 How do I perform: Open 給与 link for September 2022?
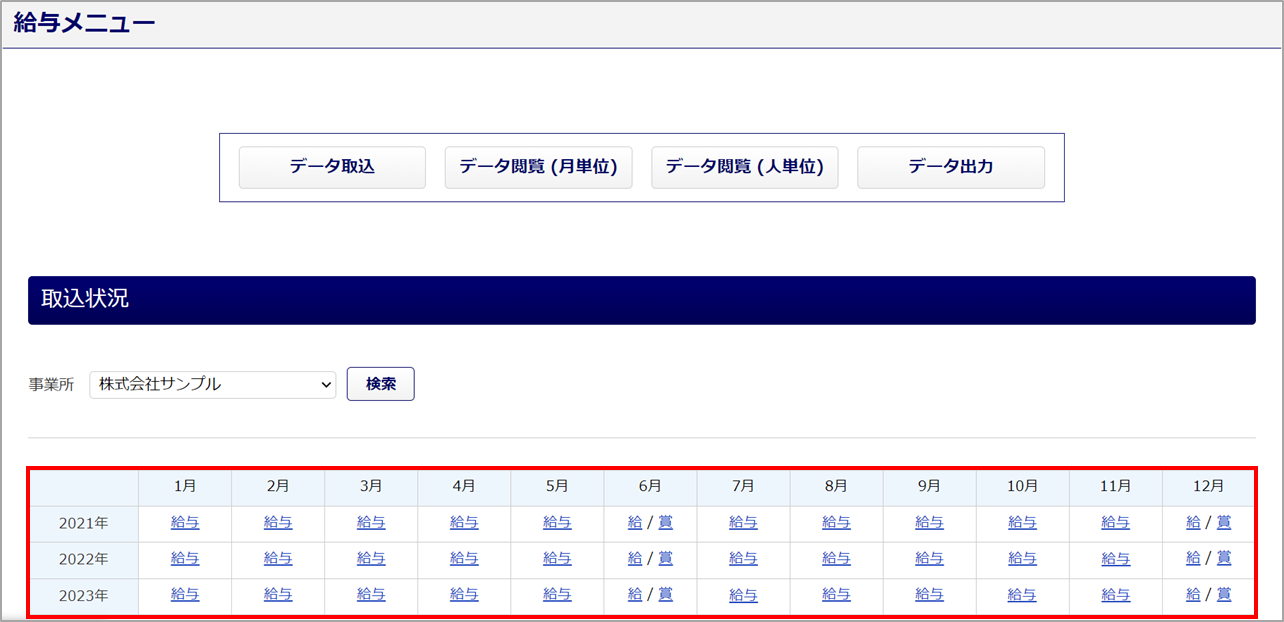(929, 558)
